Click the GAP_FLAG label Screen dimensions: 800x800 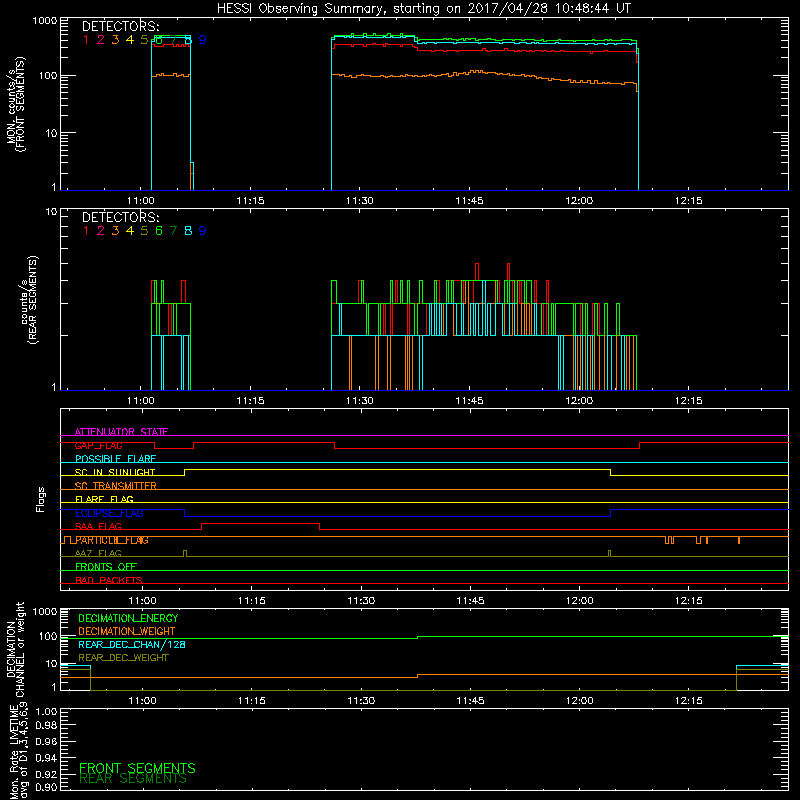98,445
